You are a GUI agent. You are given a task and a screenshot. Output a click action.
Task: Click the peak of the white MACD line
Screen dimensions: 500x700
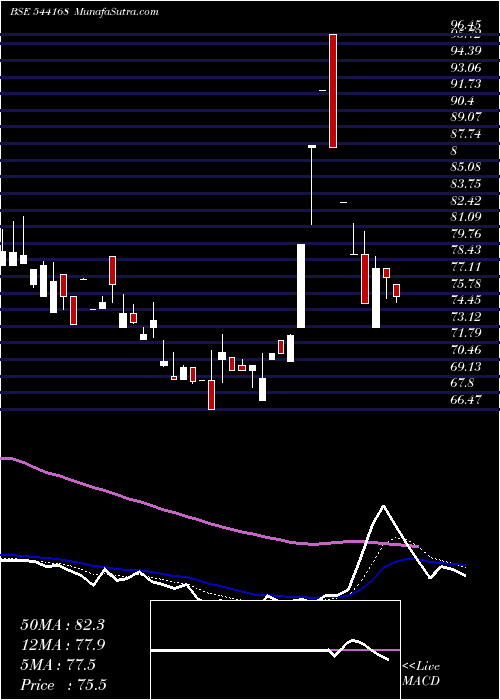[x=383, y=506]
